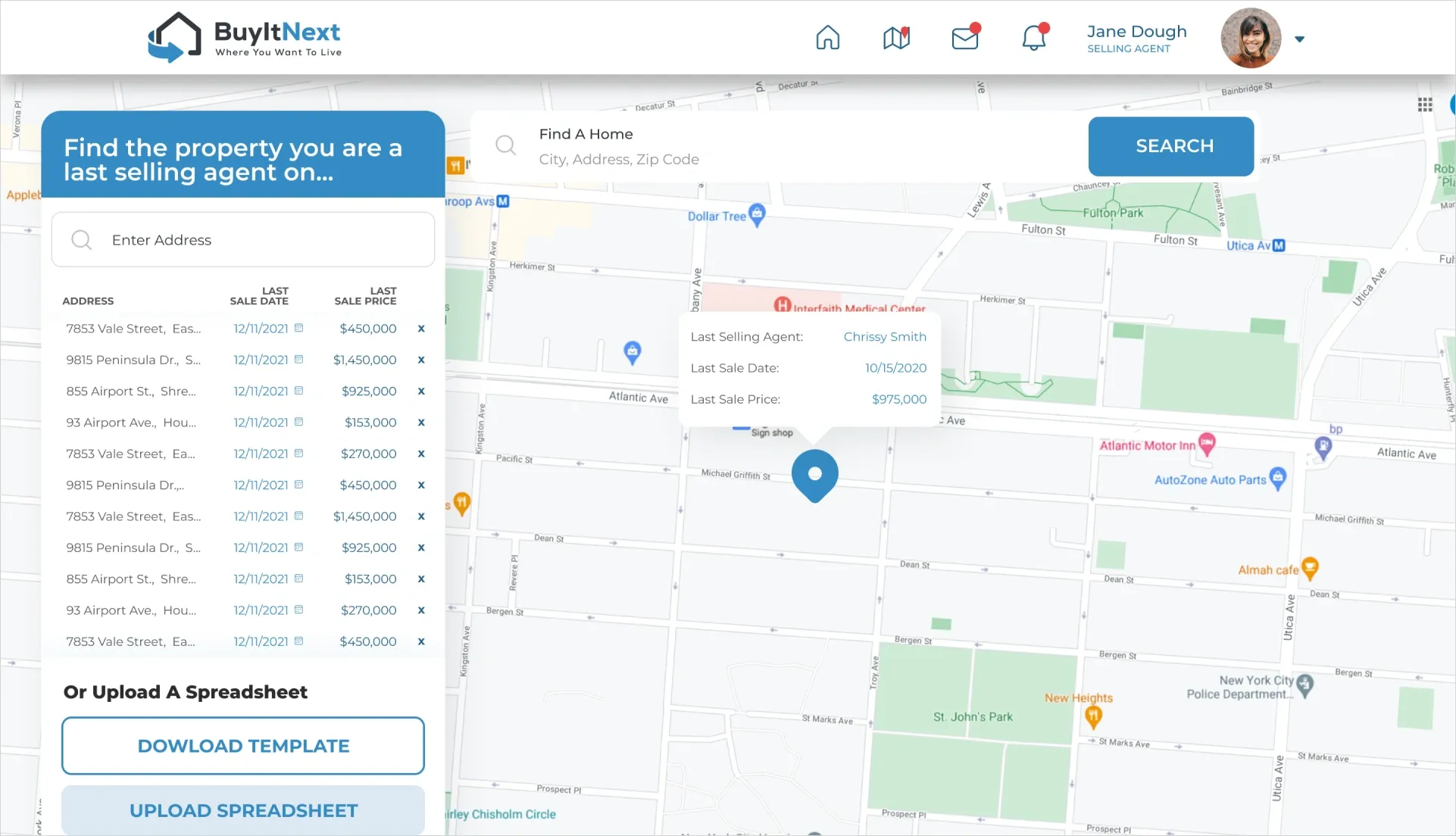Click UPLOAD SPREADSHEET button

click(x=243, y=810)
